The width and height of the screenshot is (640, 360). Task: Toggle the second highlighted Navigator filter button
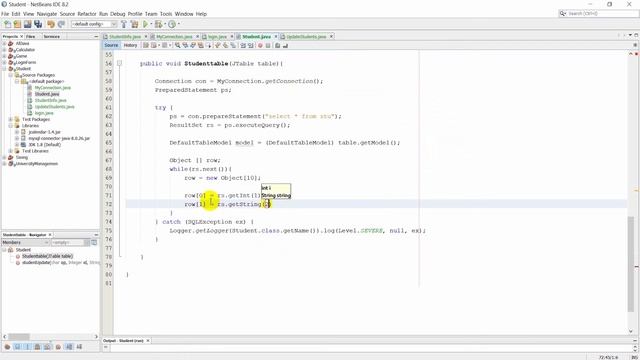pyautogui.click(x=17, y=347)
